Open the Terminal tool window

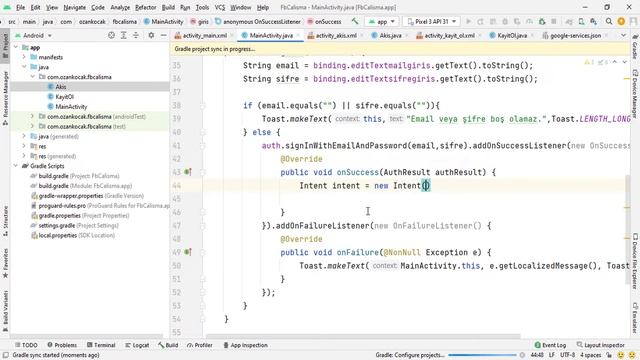click(x=101, y=345)
